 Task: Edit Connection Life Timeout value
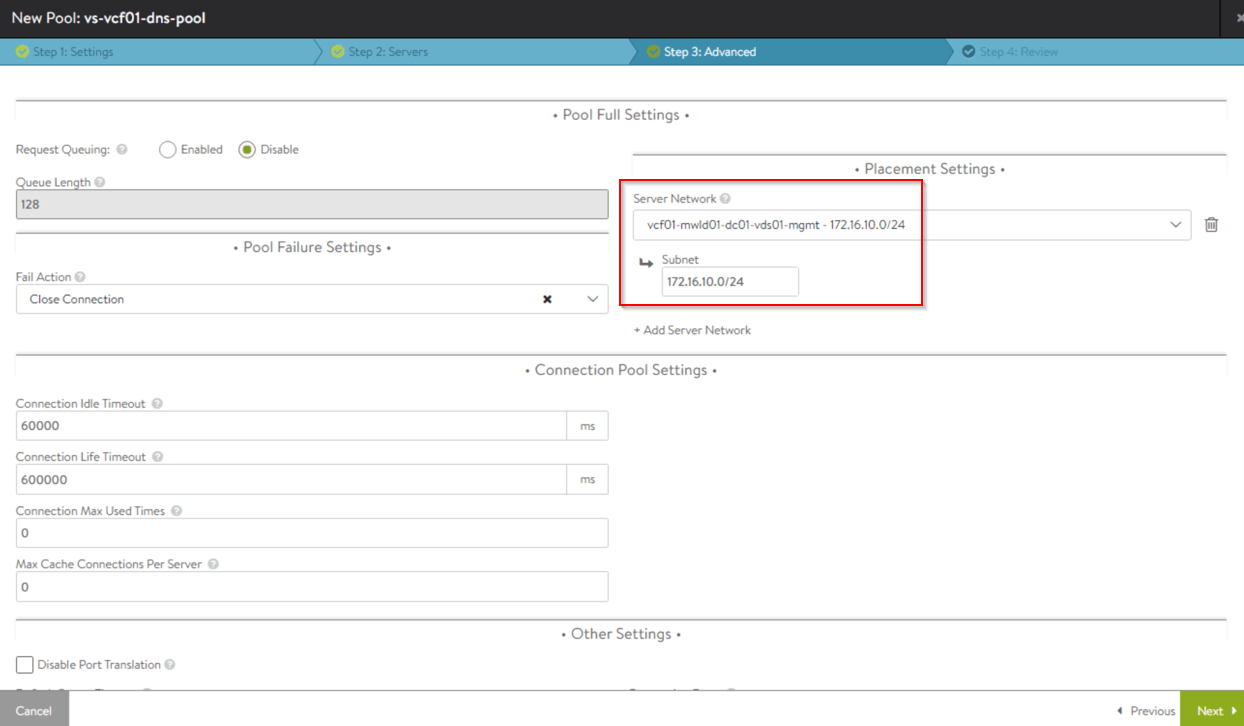pos(291,479)
